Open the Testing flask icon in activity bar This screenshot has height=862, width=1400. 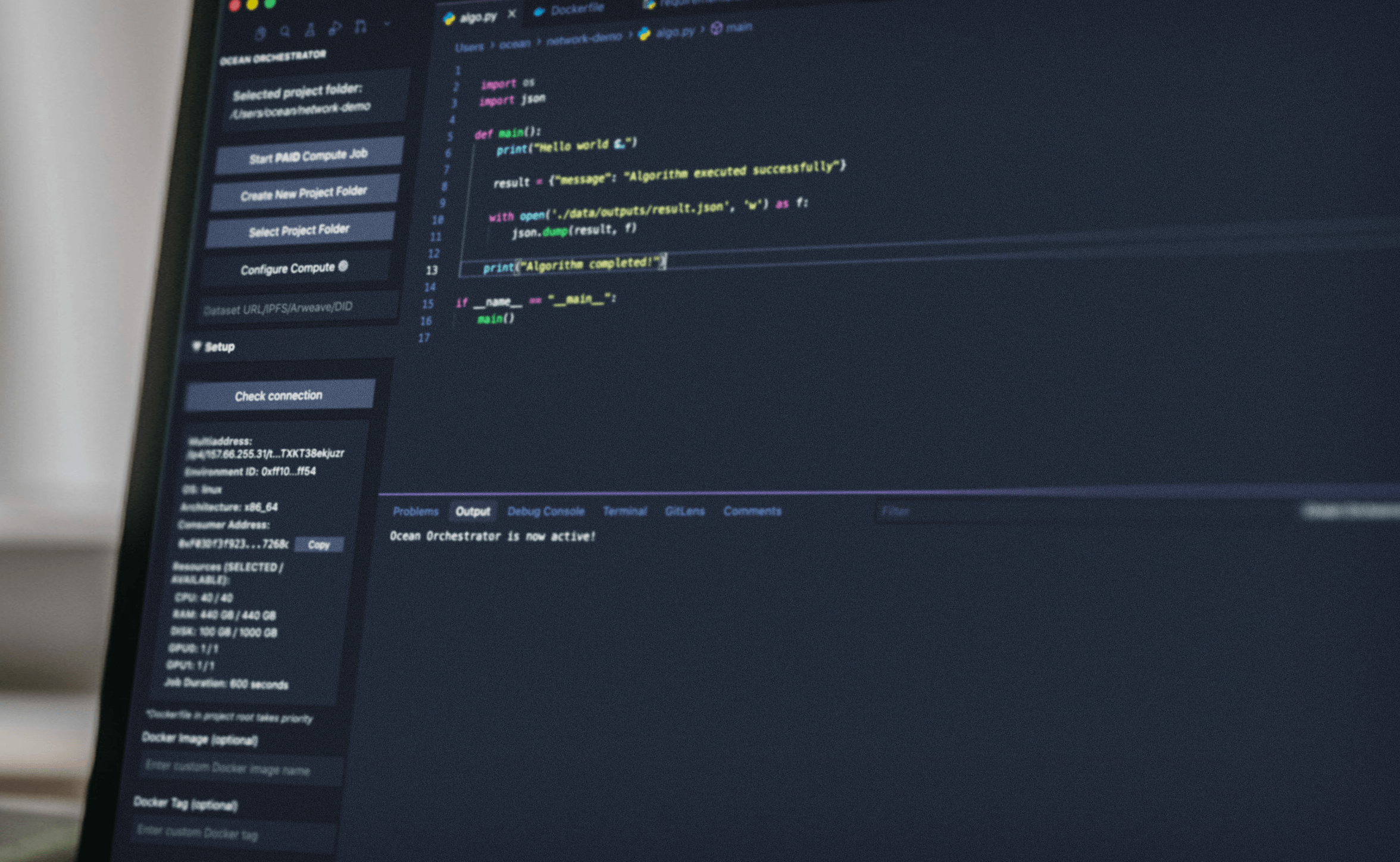[x=310, y=30]
